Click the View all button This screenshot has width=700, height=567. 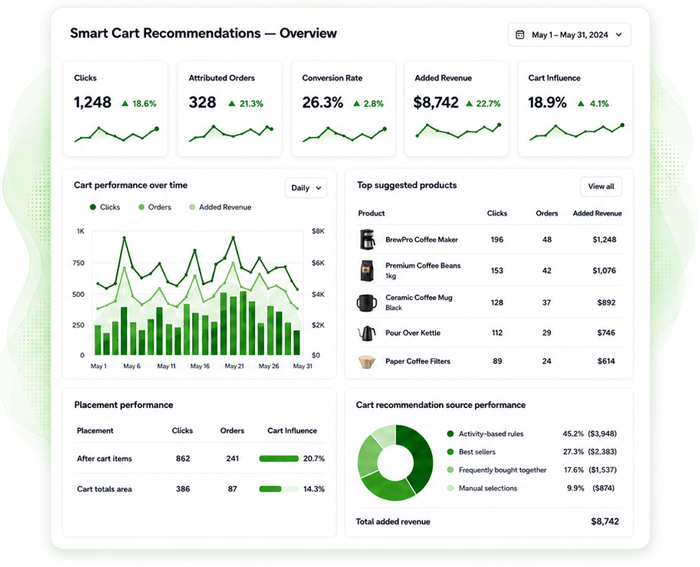pyautogui.click(x=601, y=186)
